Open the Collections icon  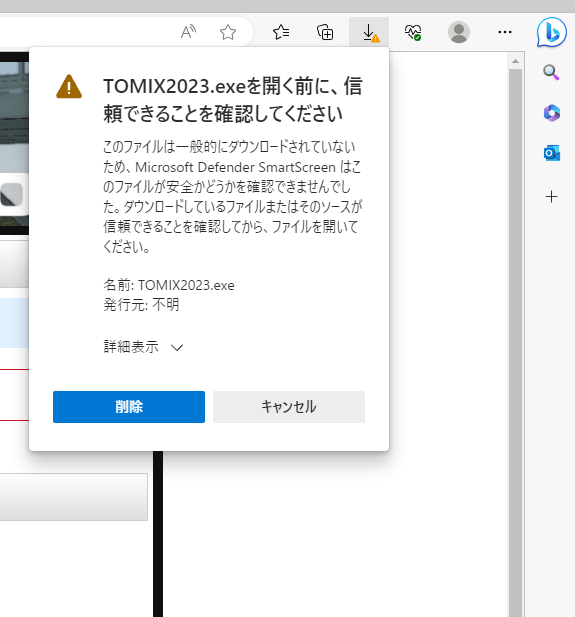(325, 32)
